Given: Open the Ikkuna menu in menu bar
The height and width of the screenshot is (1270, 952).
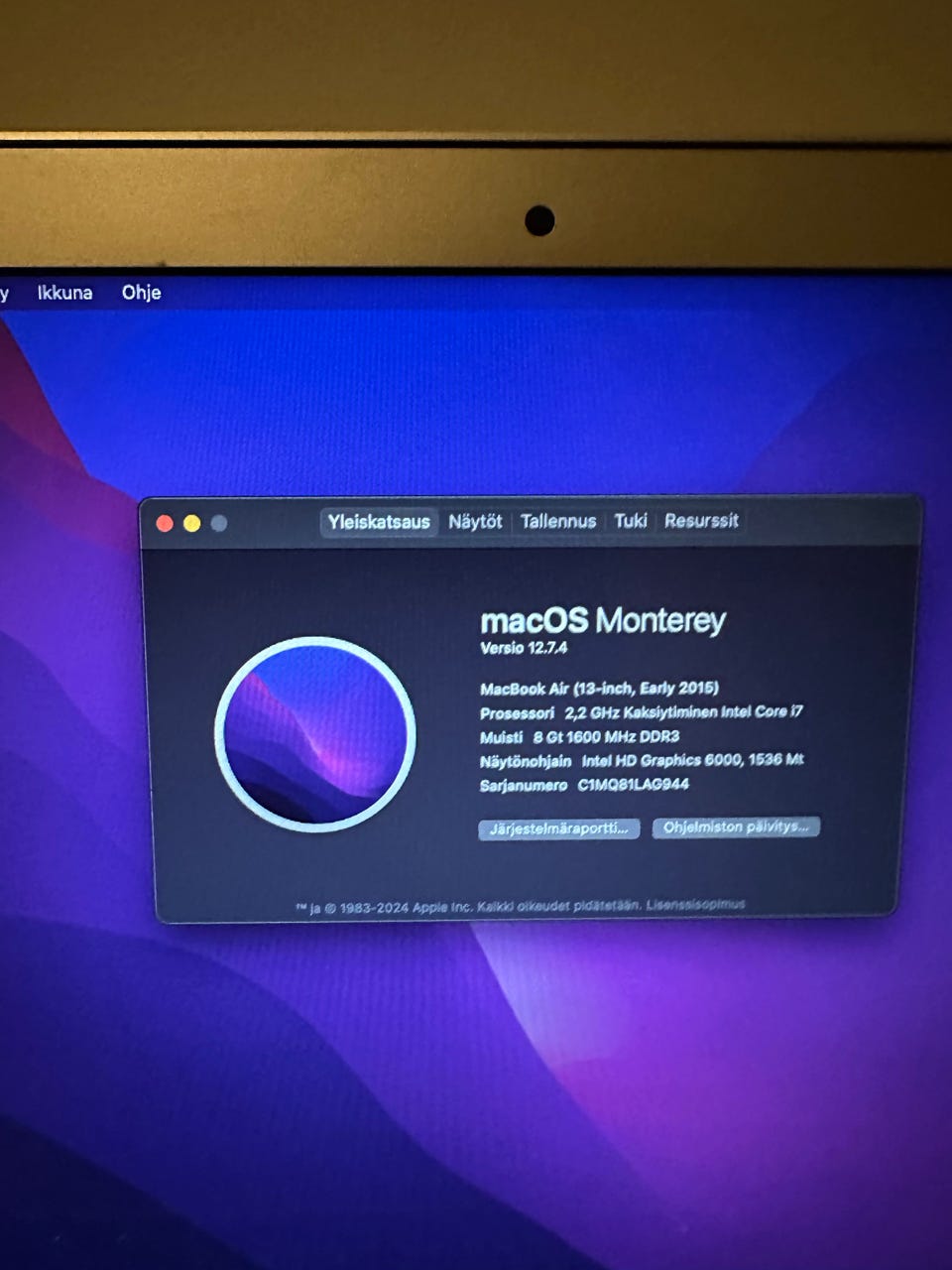Looking at the screenshot, I should [x=64, y=293].
